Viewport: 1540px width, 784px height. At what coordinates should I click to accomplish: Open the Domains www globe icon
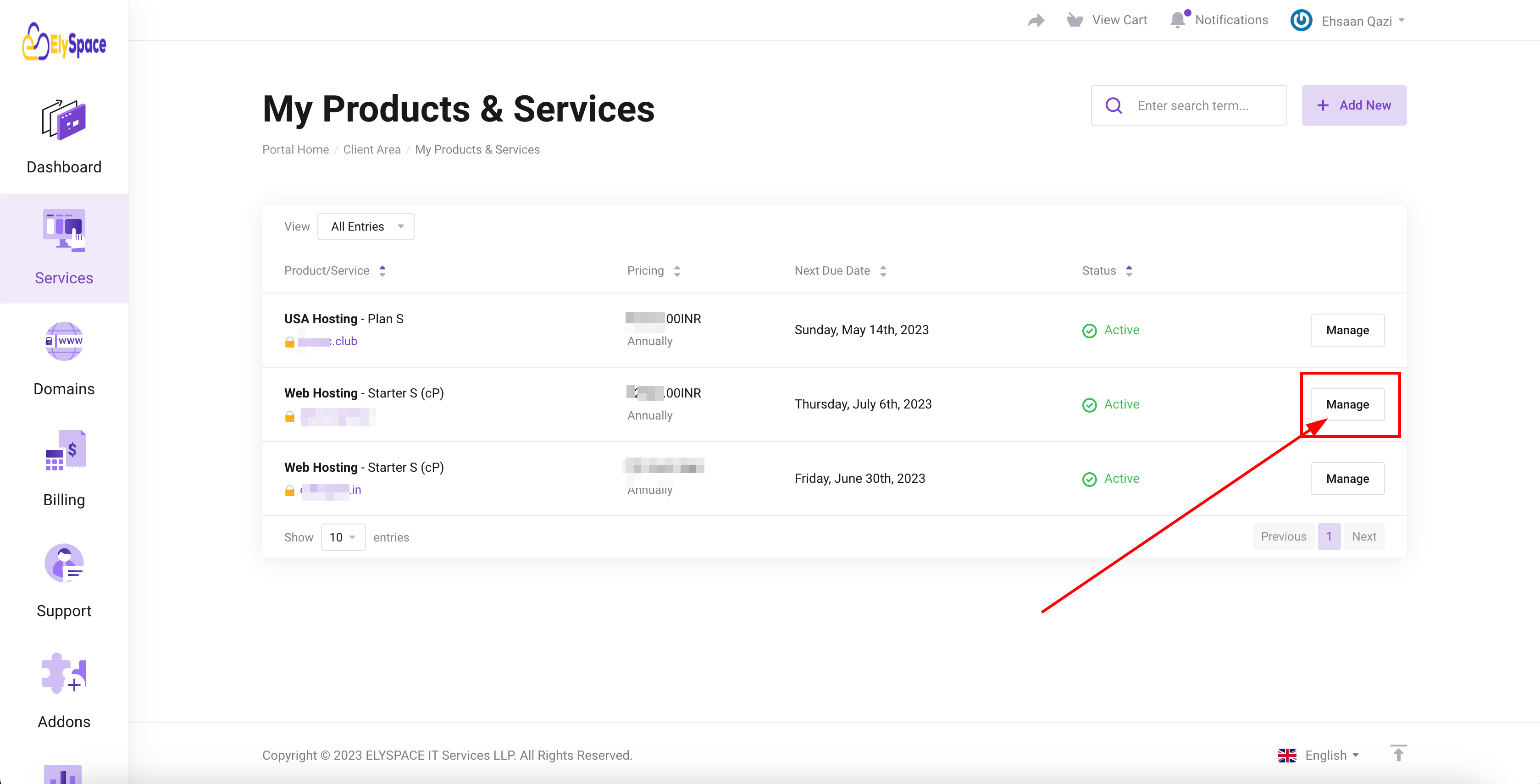coord(64,341)
